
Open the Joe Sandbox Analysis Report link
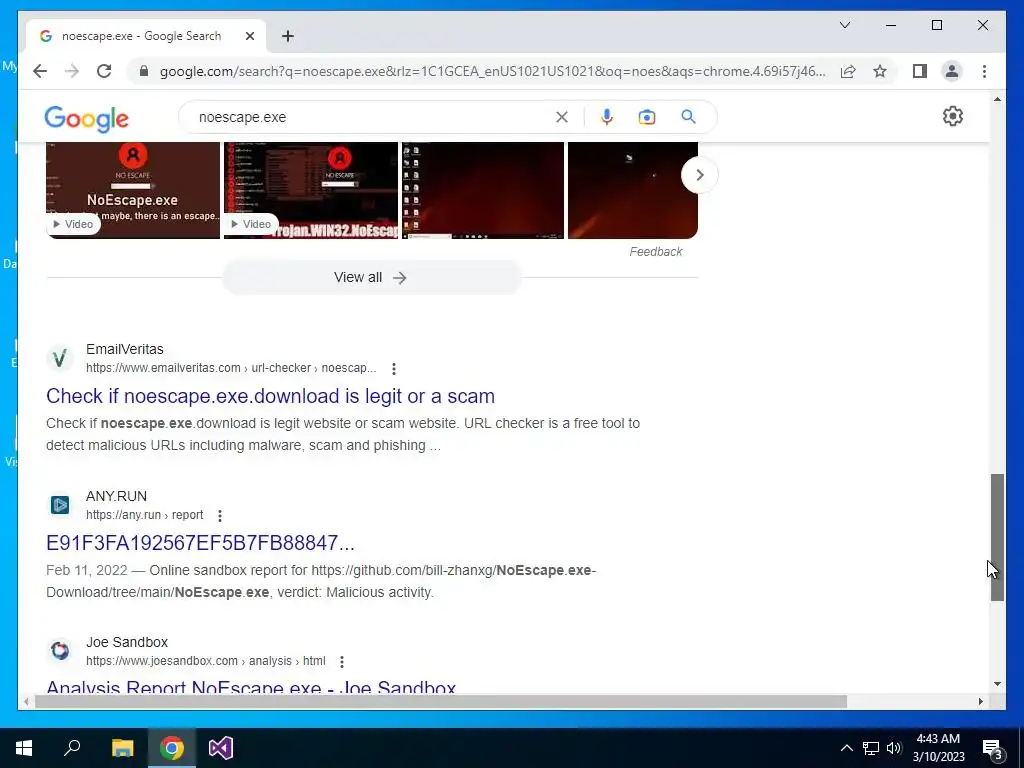[251, 686]
